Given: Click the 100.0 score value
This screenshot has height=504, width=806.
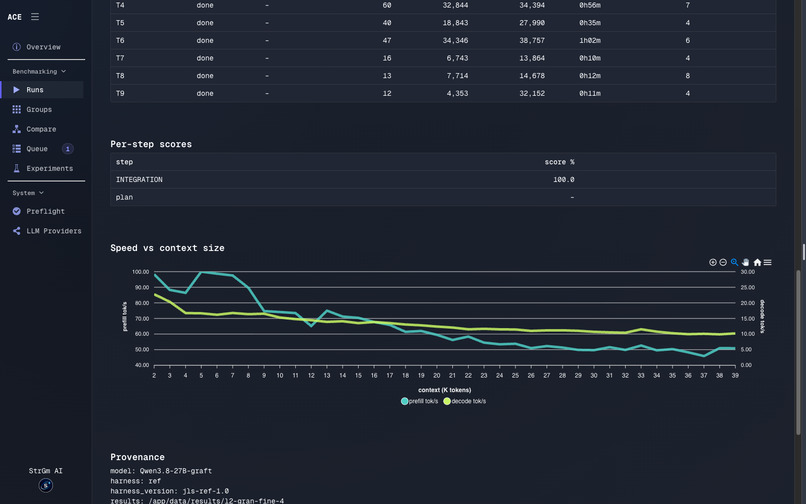Looking at the screenshot, I should click(564, 179).
